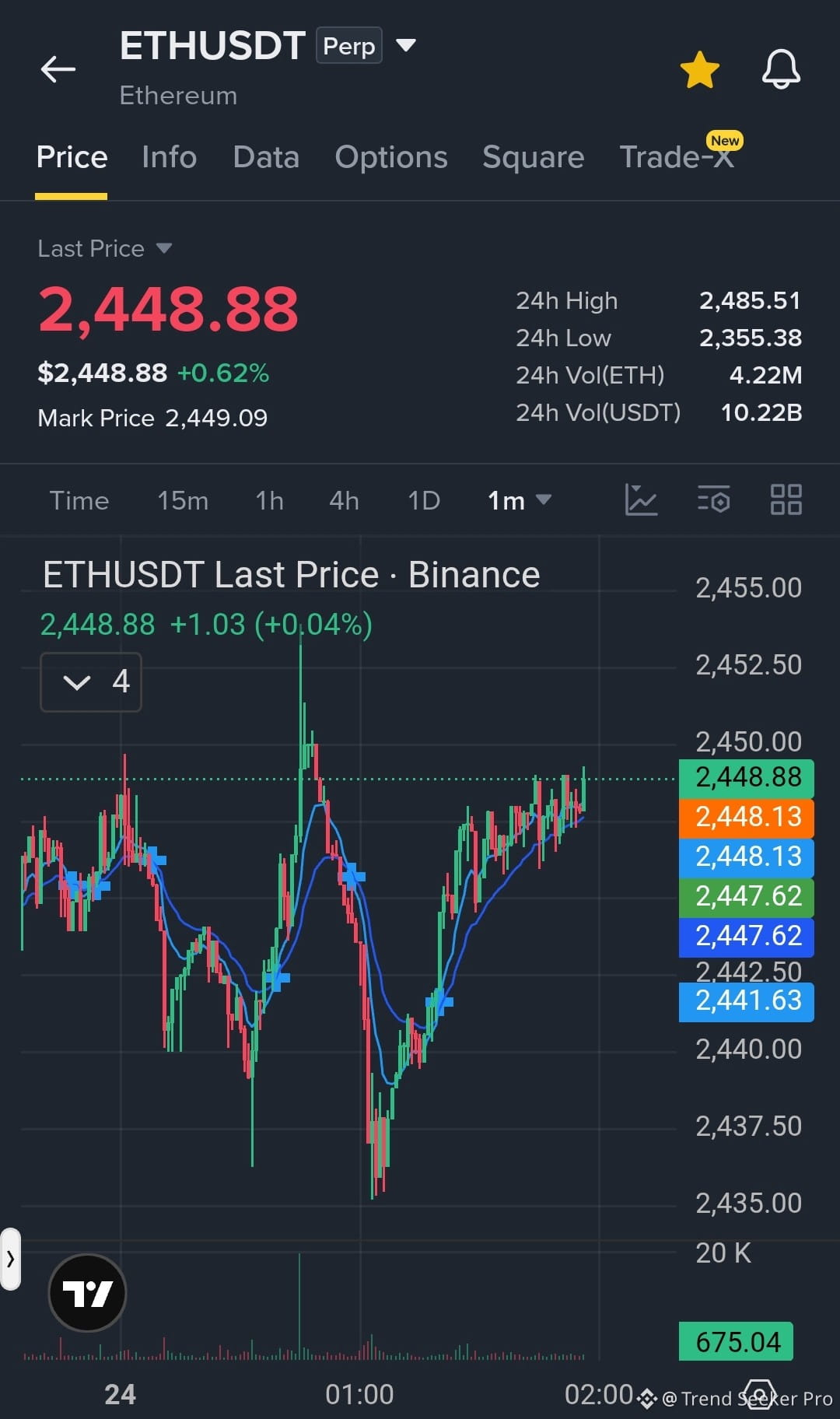Viewport: 840px width, 1419px height.
Task: Open the Options tab
Action: coord(391,157)
